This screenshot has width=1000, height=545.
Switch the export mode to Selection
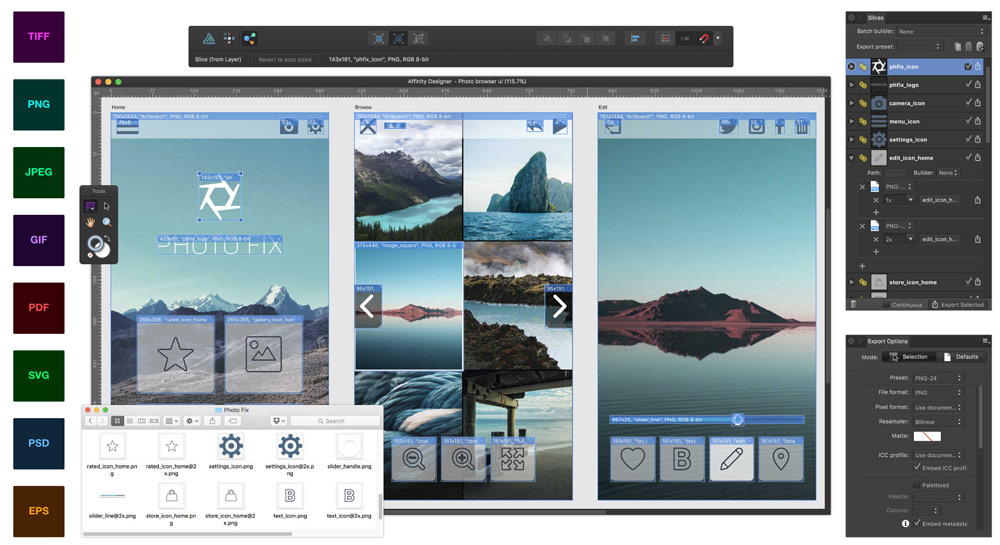click(910, 357)
